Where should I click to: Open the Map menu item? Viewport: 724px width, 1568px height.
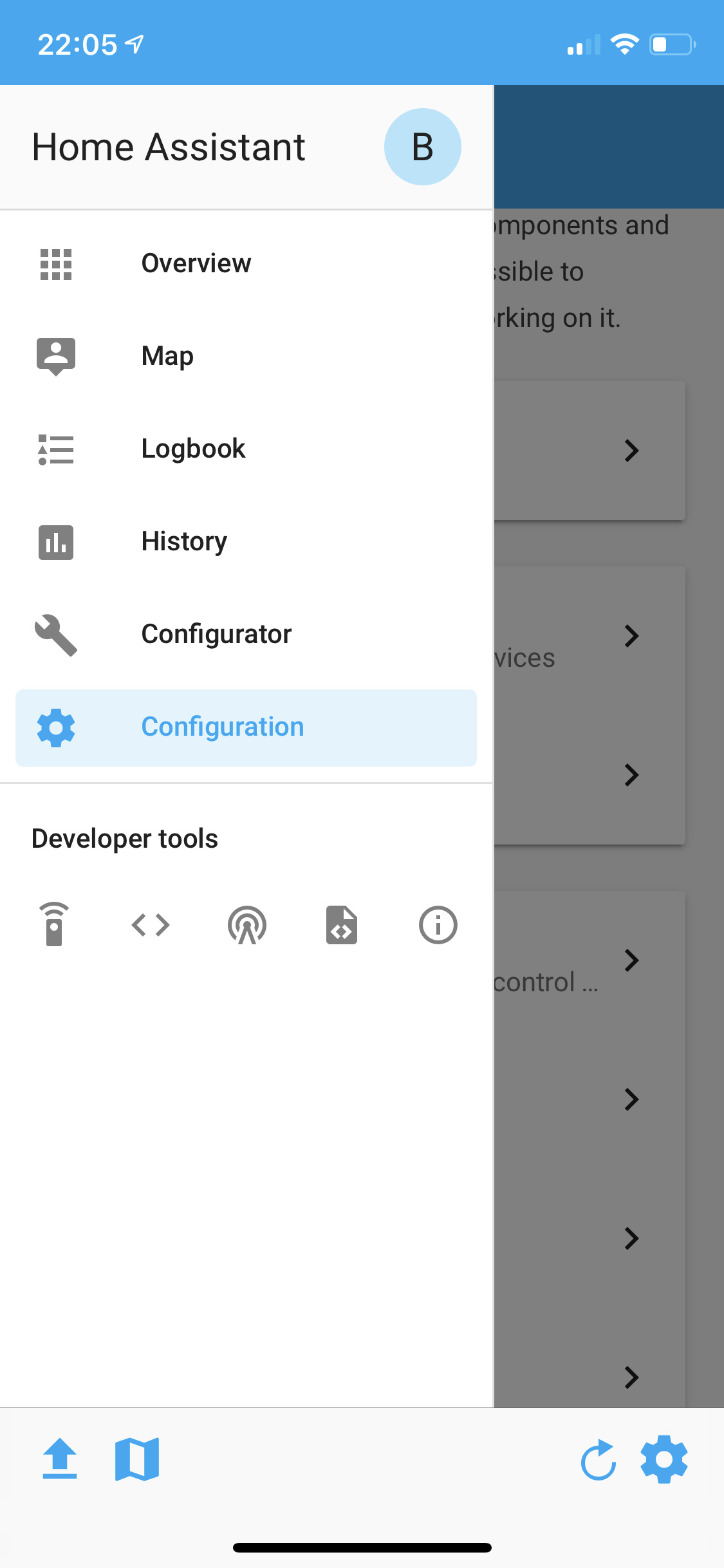click(167, 355)
